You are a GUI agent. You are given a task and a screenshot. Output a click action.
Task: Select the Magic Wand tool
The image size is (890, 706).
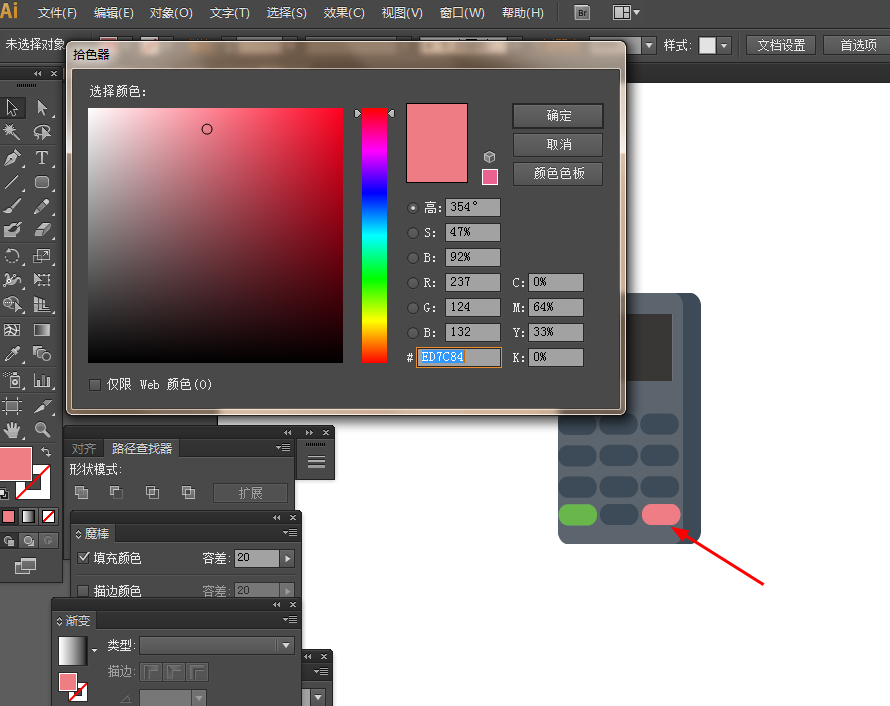click(12, 132)
